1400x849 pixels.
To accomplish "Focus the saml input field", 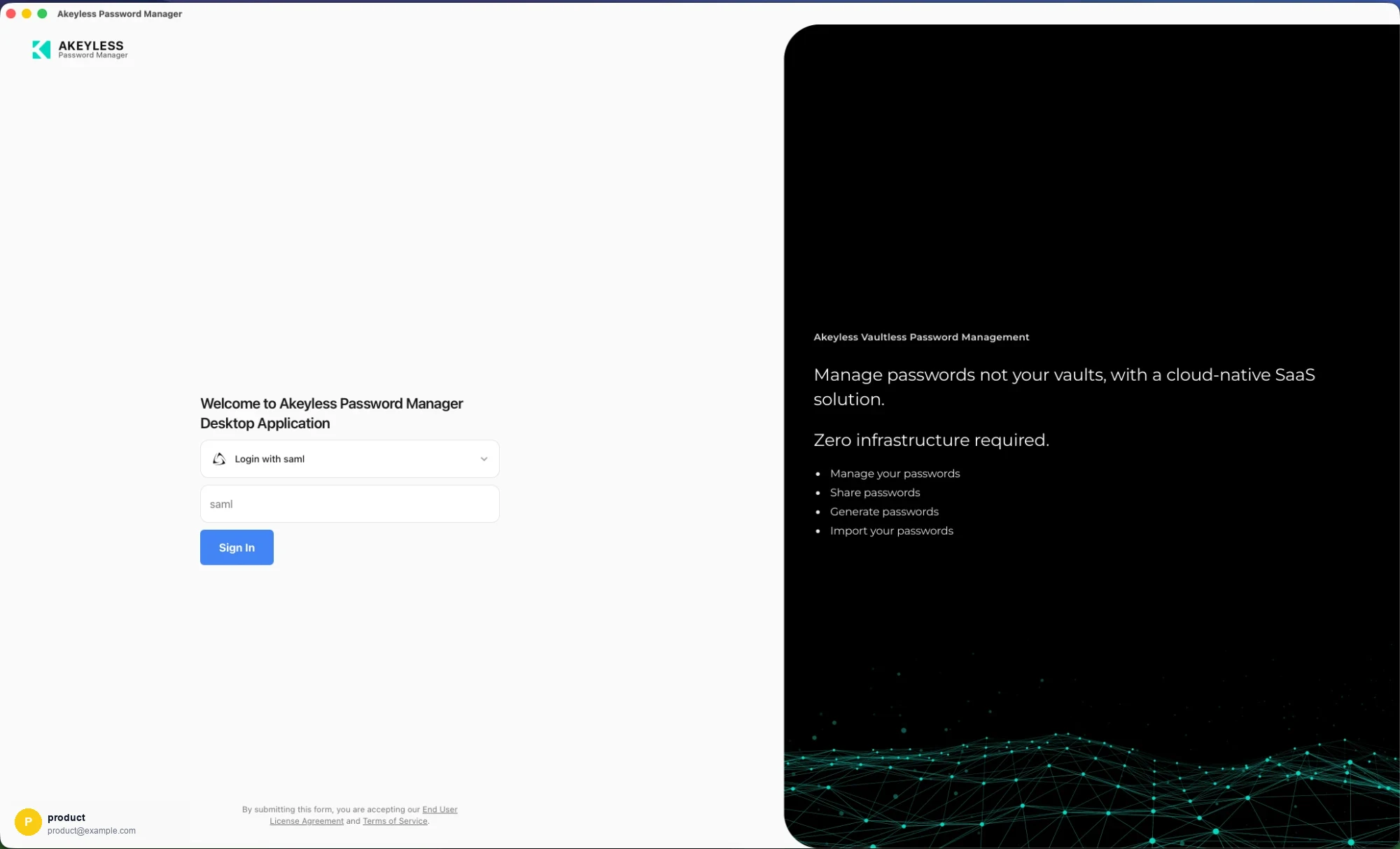I will point(349,504).
